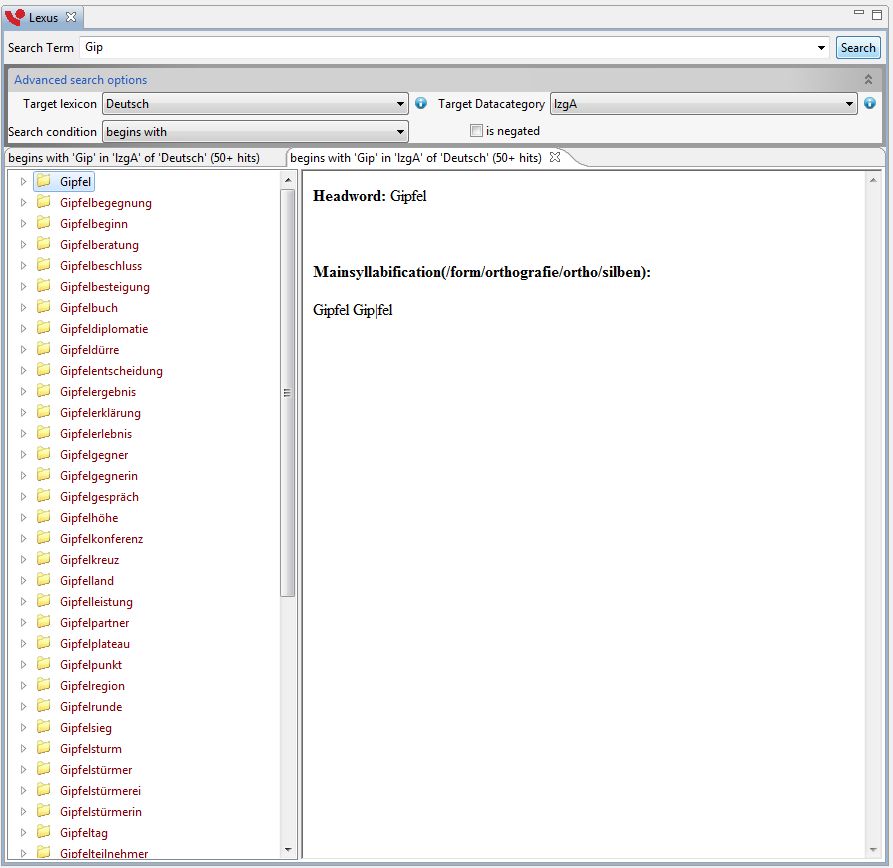This screenshot has height=868, width=893.
Task: Click into the Search Term field
Action: pos(450,47)
